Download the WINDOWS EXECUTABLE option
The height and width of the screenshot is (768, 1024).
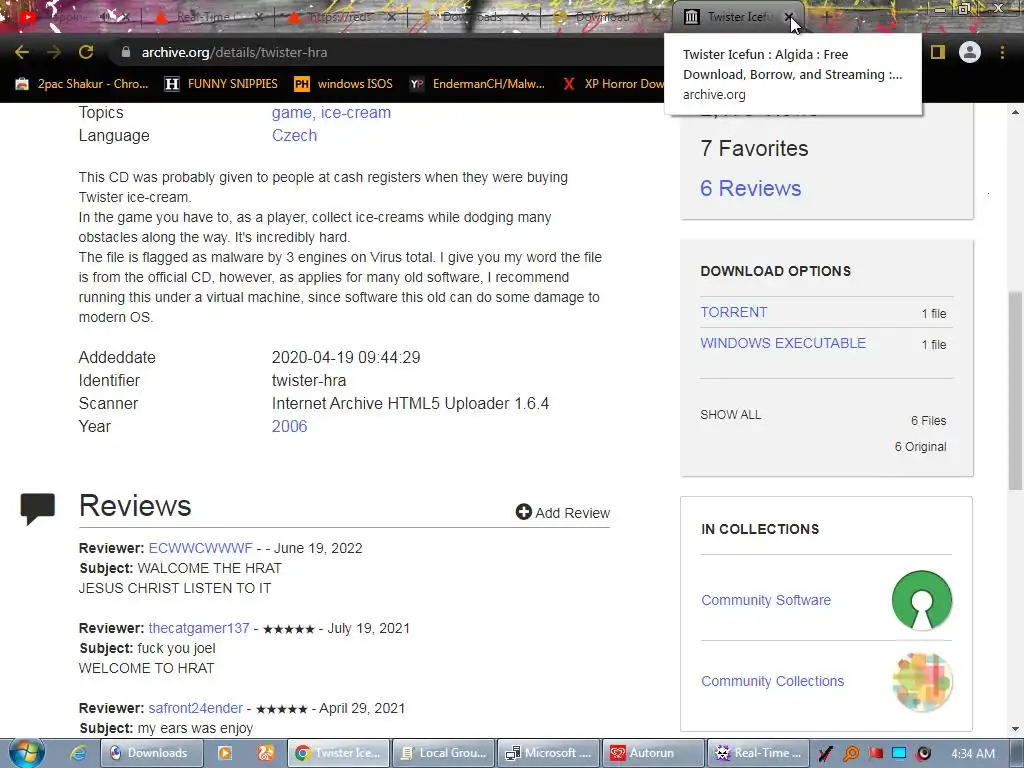pos(783,343)
